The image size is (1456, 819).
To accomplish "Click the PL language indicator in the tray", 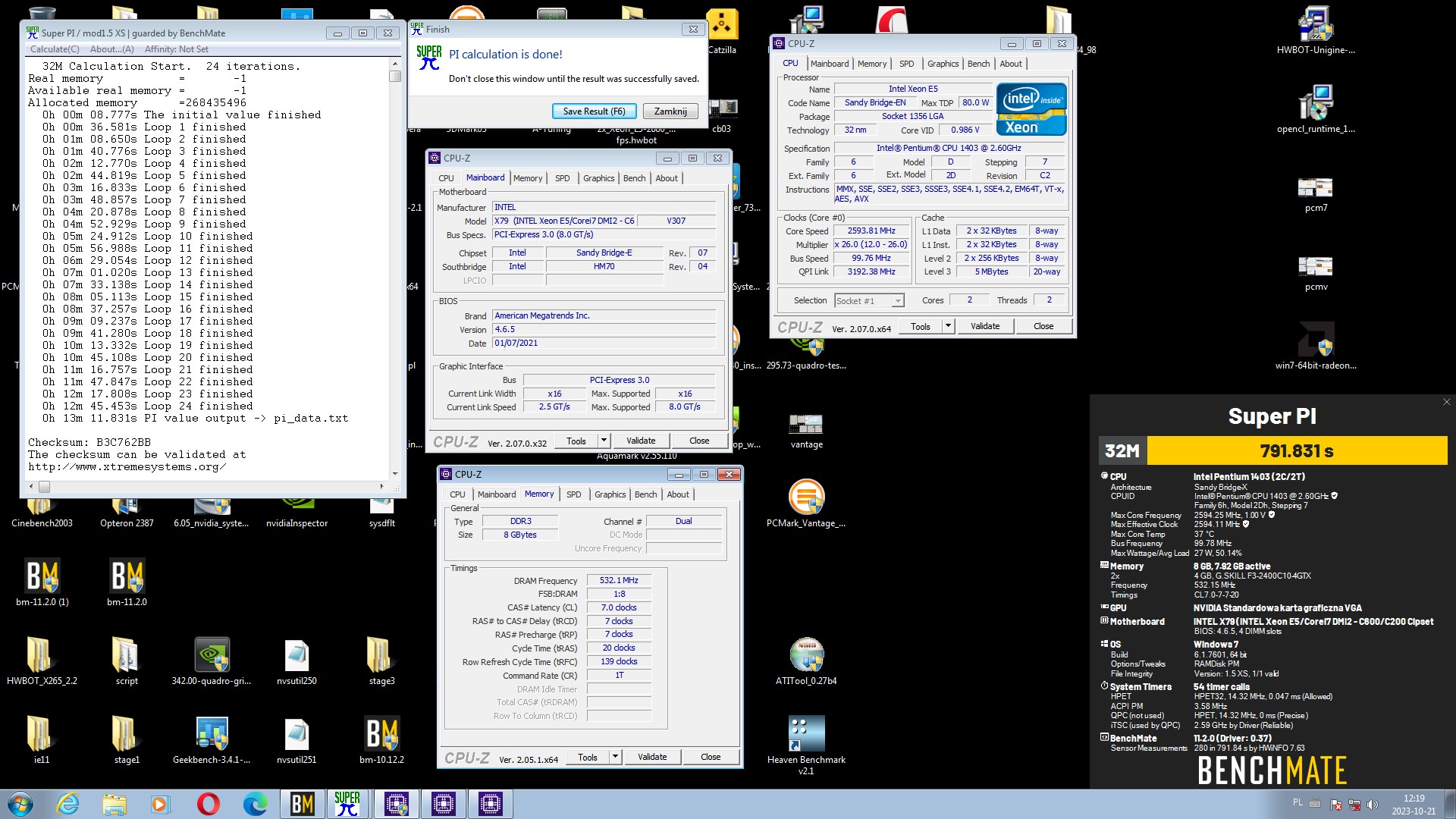I will [1298, 802].
